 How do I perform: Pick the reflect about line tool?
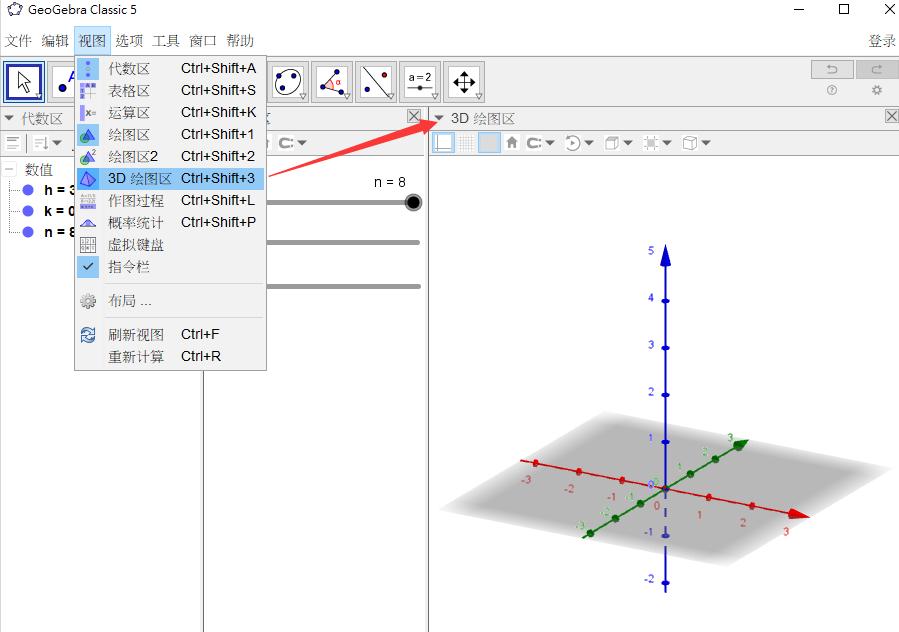(376, 81)
